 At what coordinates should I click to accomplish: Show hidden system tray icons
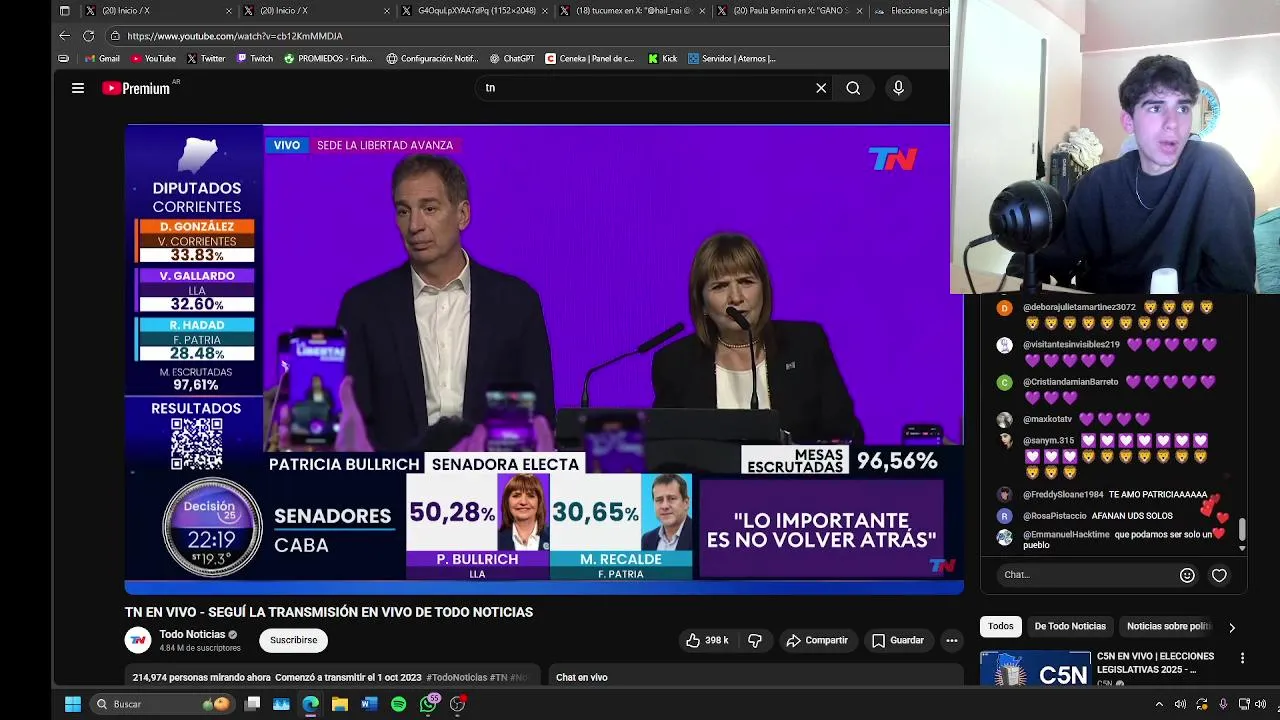[1159, 704]
